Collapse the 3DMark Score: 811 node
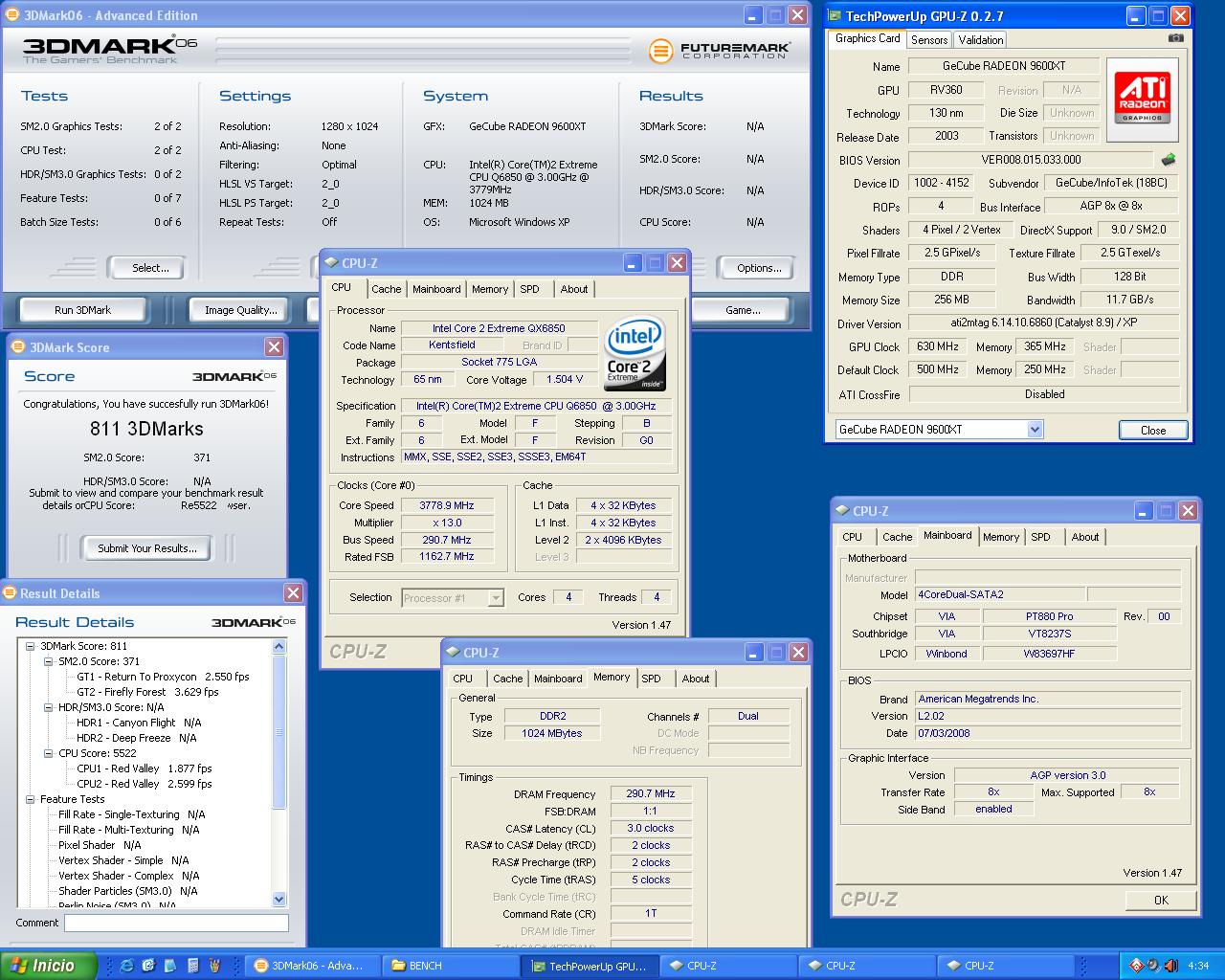This screenshot has width=1225, height=980. [x=31, y=646]
